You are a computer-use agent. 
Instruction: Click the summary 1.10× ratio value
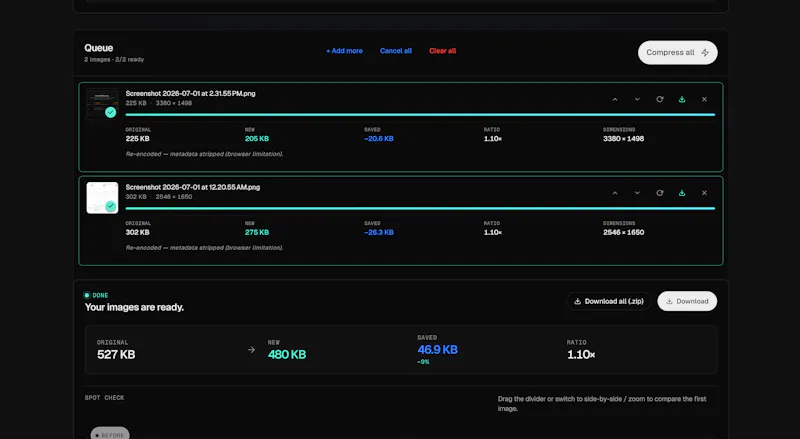coord(581,355)
